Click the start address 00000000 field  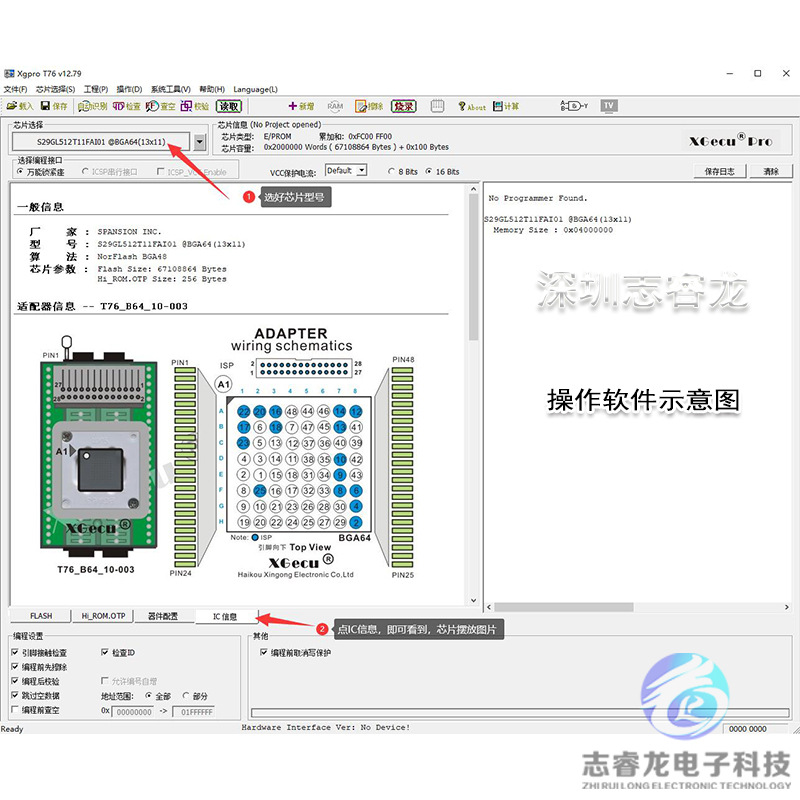[x=133, y=711]
